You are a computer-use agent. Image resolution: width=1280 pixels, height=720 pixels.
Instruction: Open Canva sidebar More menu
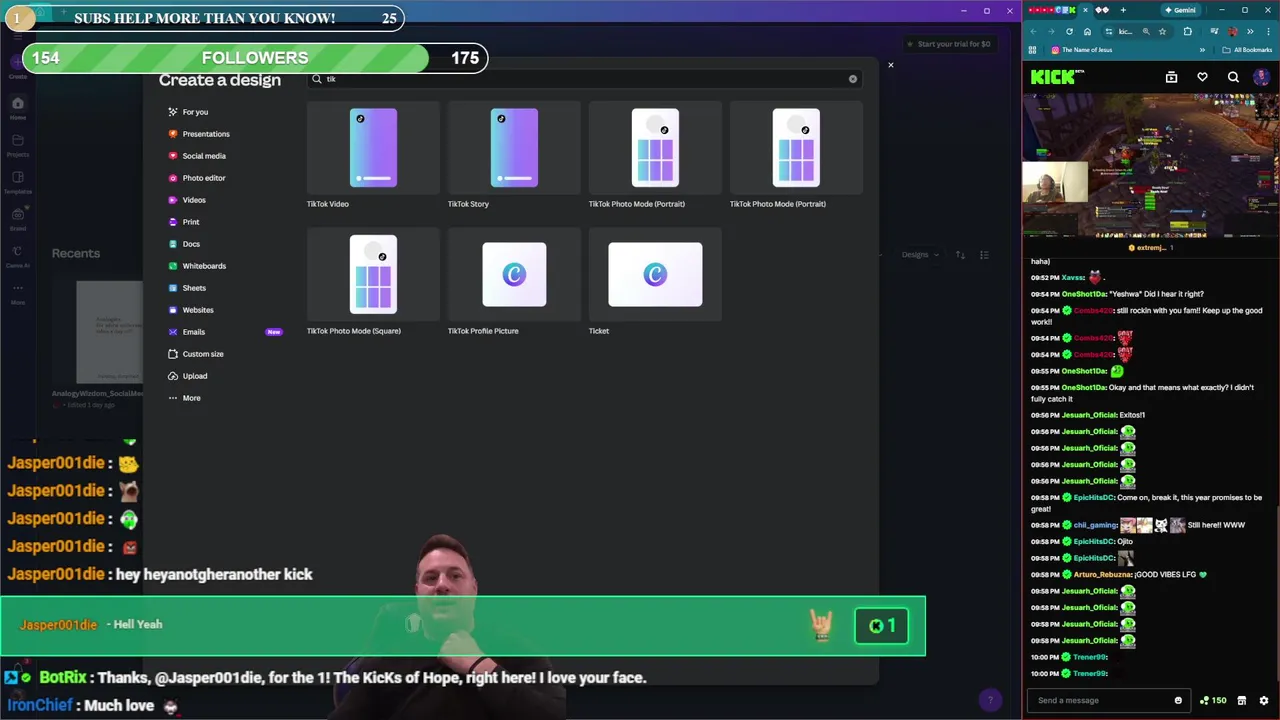pyautogui.click(x=18, y=293)
